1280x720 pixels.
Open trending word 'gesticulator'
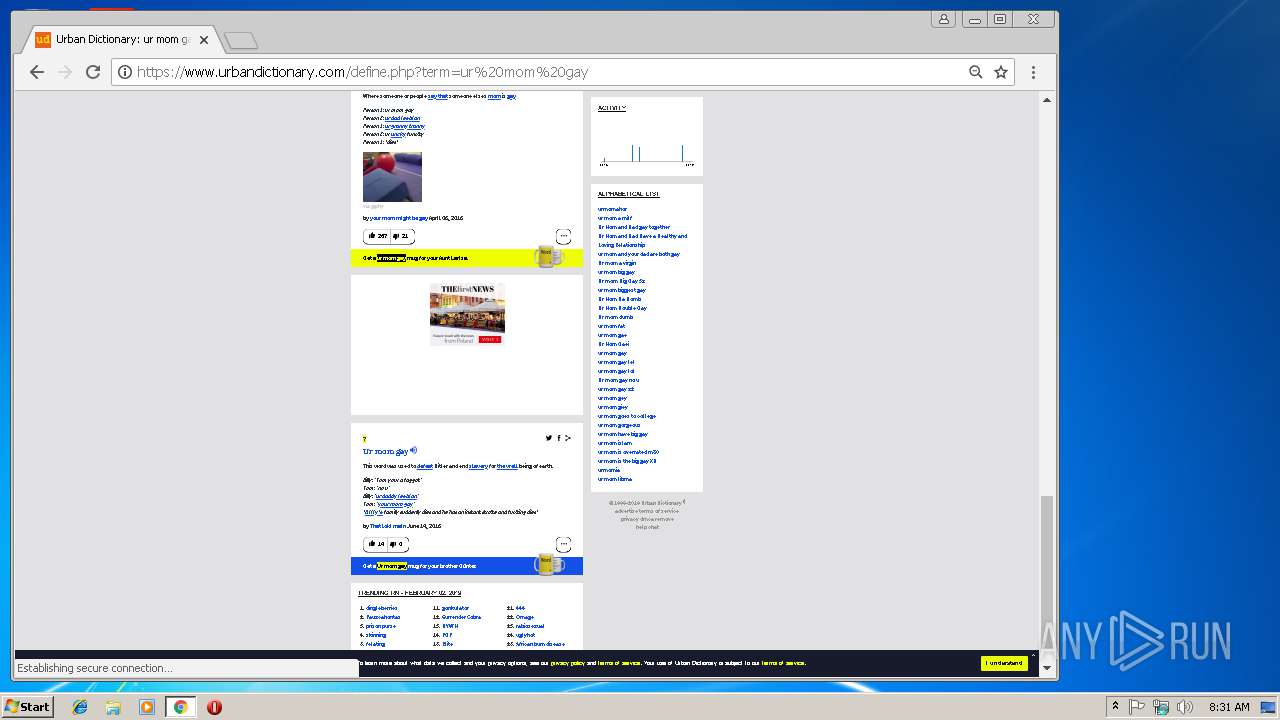tap(455, 608)
